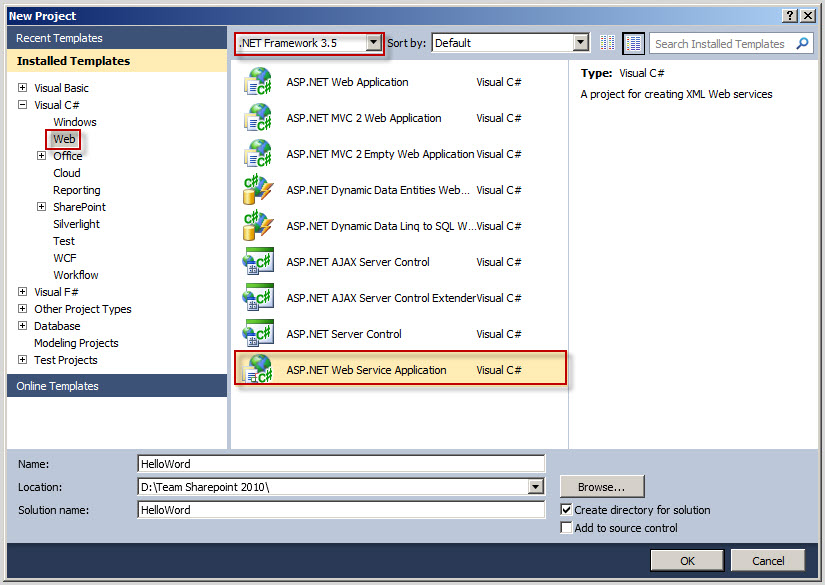Switch to medium icons list view
The image size is (825, 585).
coord(633,43)
